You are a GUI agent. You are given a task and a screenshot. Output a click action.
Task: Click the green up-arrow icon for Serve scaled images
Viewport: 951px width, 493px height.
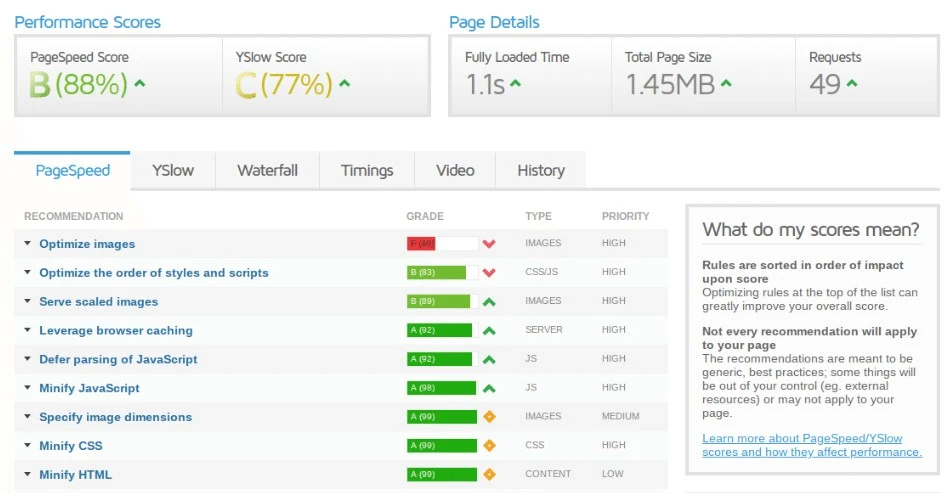(x=489, y=301)
